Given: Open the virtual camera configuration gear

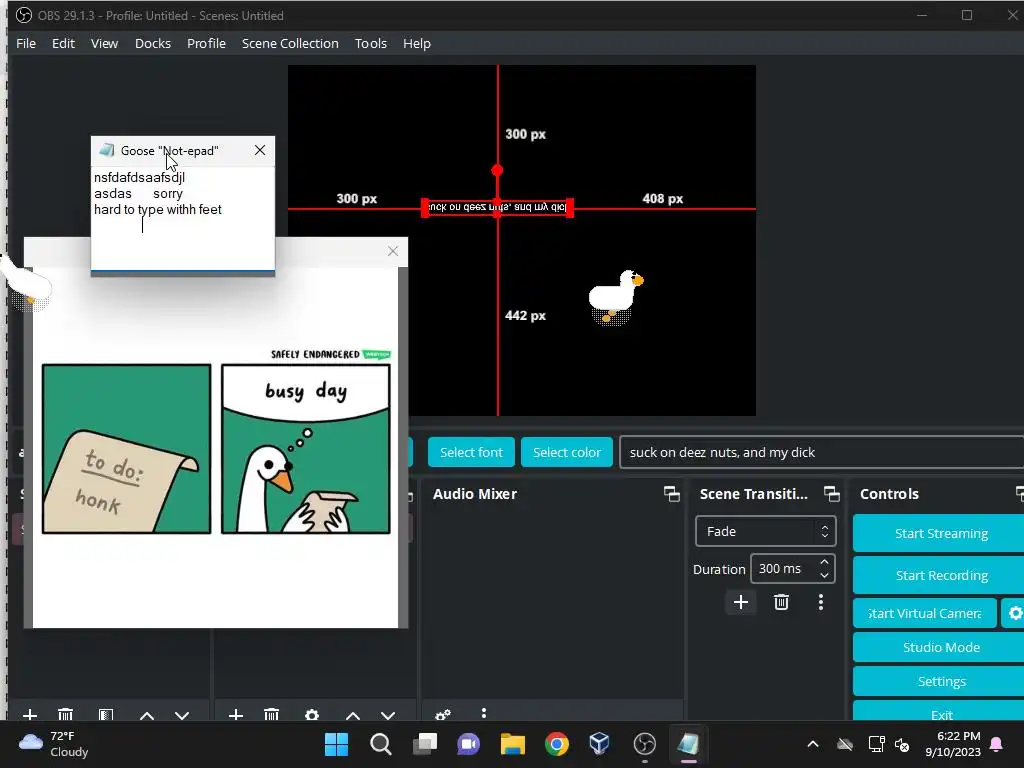Looking at the screenshot, I should (1014, 613).
